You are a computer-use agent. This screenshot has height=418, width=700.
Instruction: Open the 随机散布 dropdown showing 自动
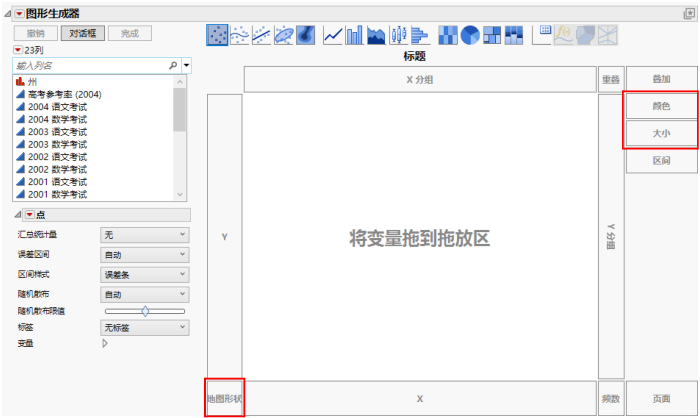pyautogui.click(x=145, y=295)
